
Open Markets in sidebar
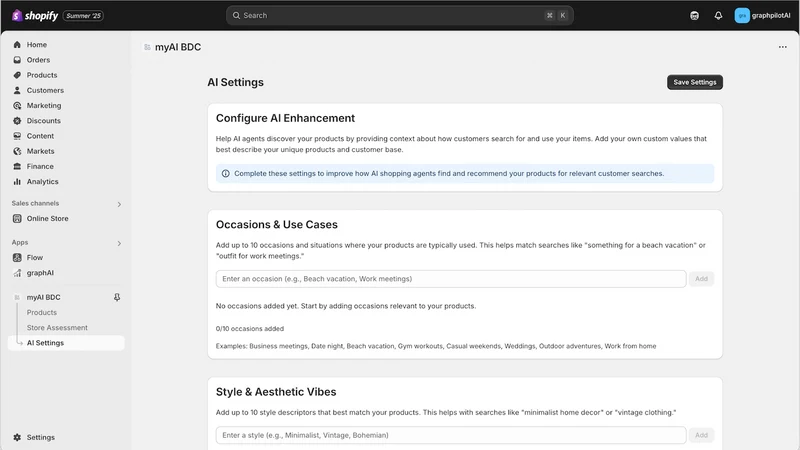click(40, 151)
